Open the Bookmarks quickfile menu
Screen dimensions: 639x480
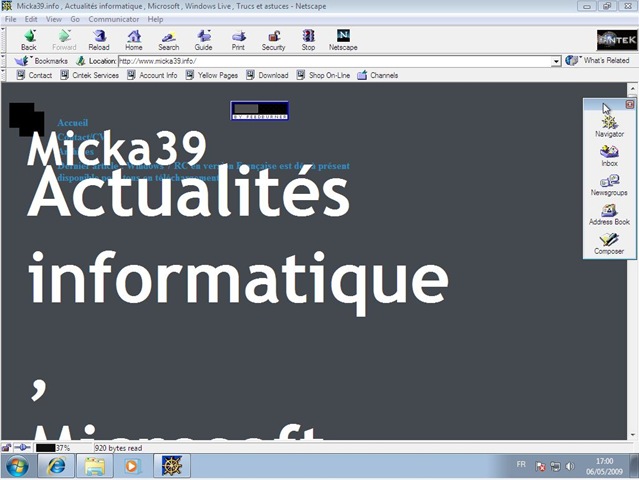(x=41, y=61)
